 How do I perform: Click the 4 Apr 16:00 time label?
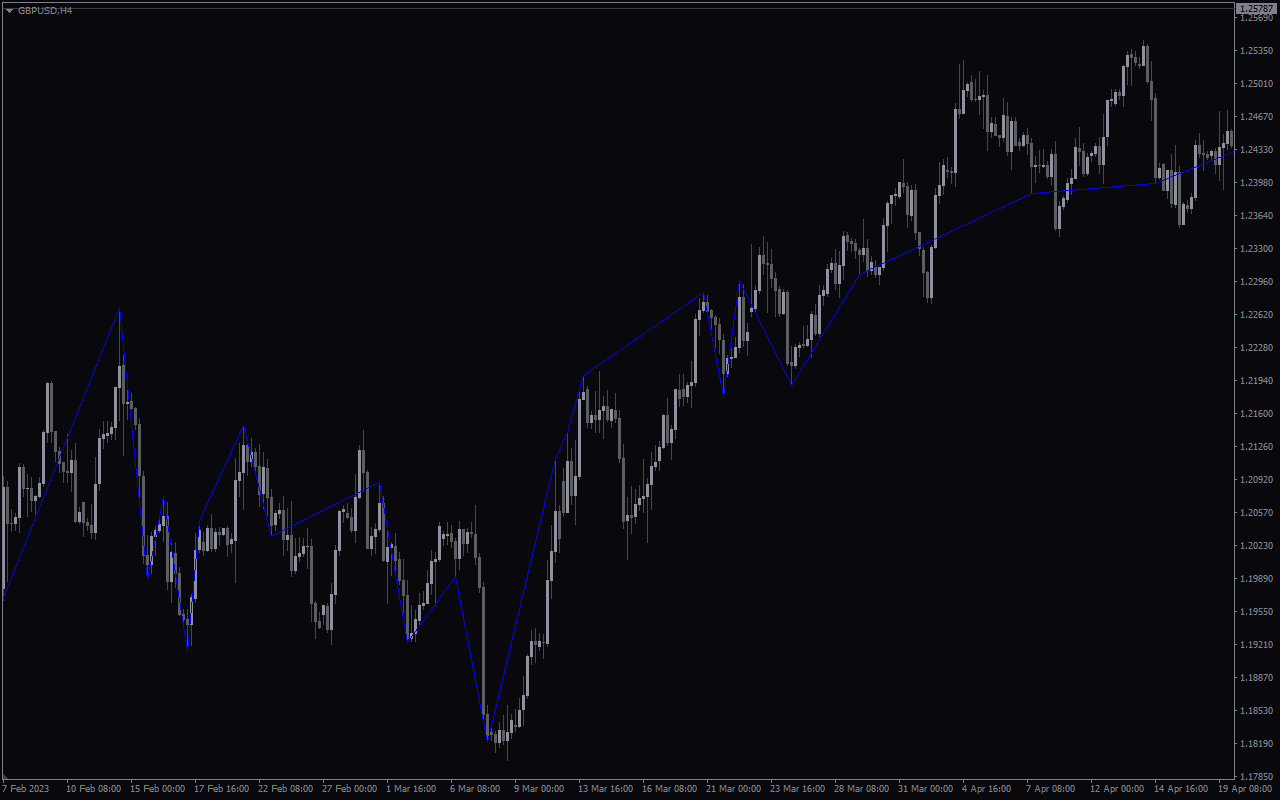(987, 788)
